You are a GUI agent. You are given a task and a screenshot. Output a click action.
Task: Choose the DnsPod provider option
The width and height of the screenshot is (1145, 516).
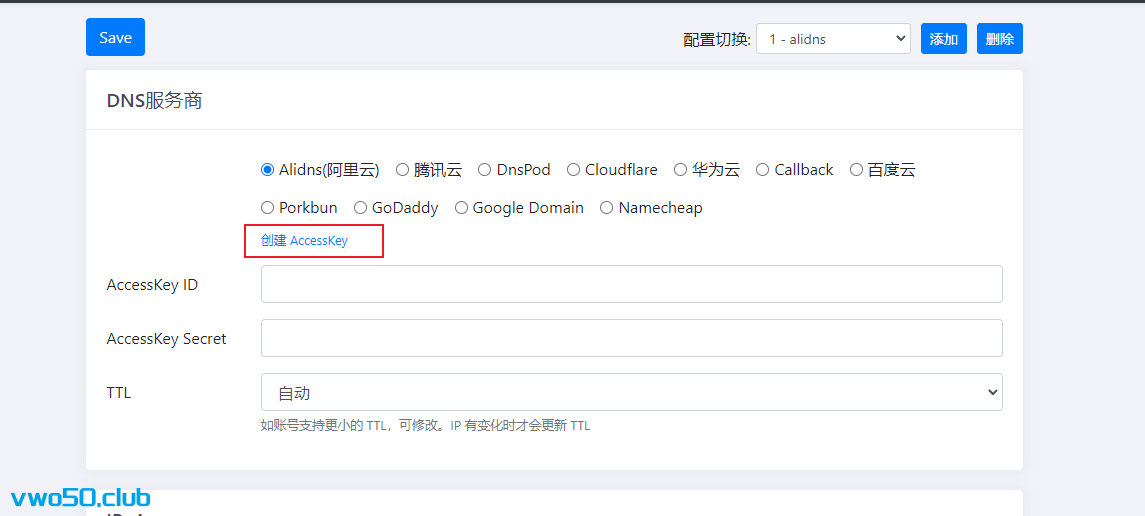coord(485,170)
